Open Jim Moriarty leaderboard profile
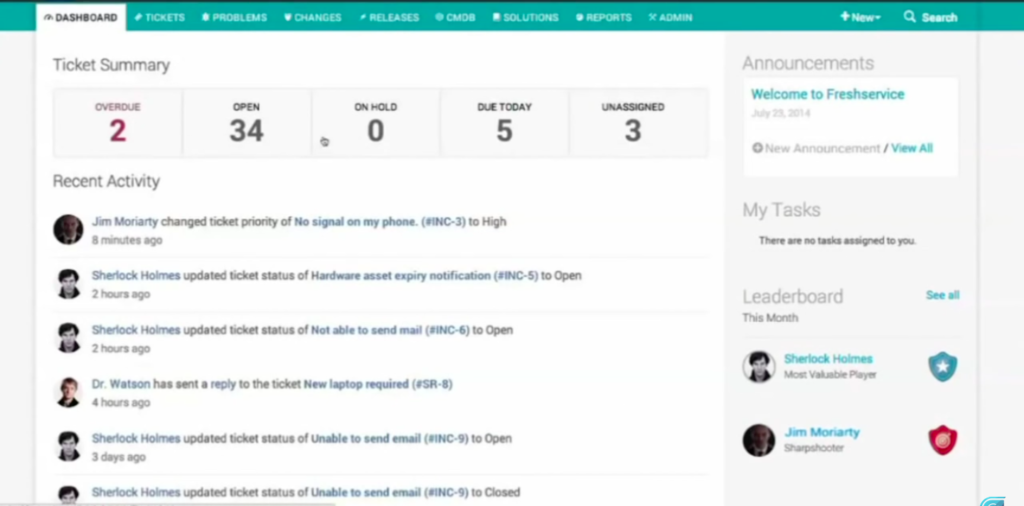This screenshot has height=506, width=1024. [x=822, y=432]
